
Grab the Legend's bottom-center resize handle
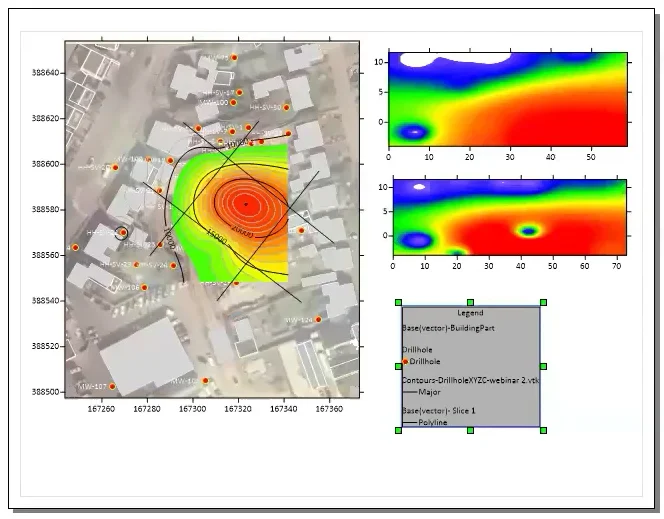pyautogui.click(x=470, y=430)
